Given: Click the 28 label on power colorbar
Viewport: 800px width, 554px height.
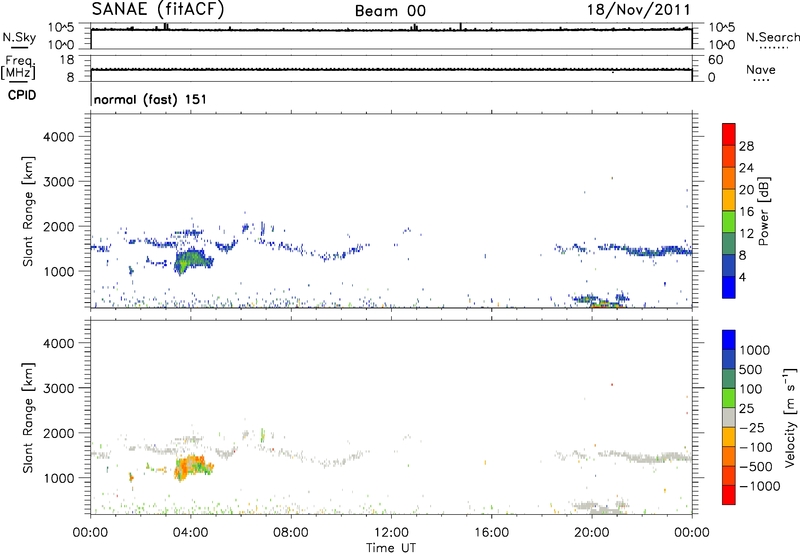Looking at the screenshot, I should point(746,146).
